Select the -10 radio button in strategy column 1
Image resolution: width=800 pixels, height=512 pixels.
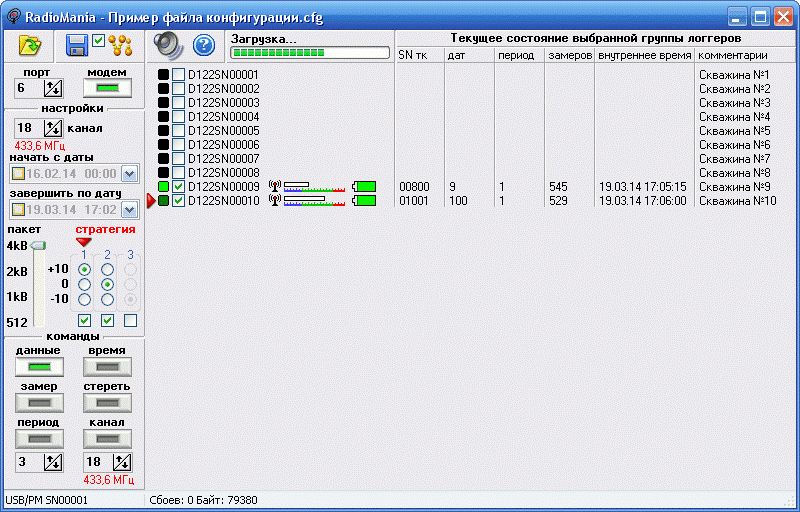pos(84,299)
